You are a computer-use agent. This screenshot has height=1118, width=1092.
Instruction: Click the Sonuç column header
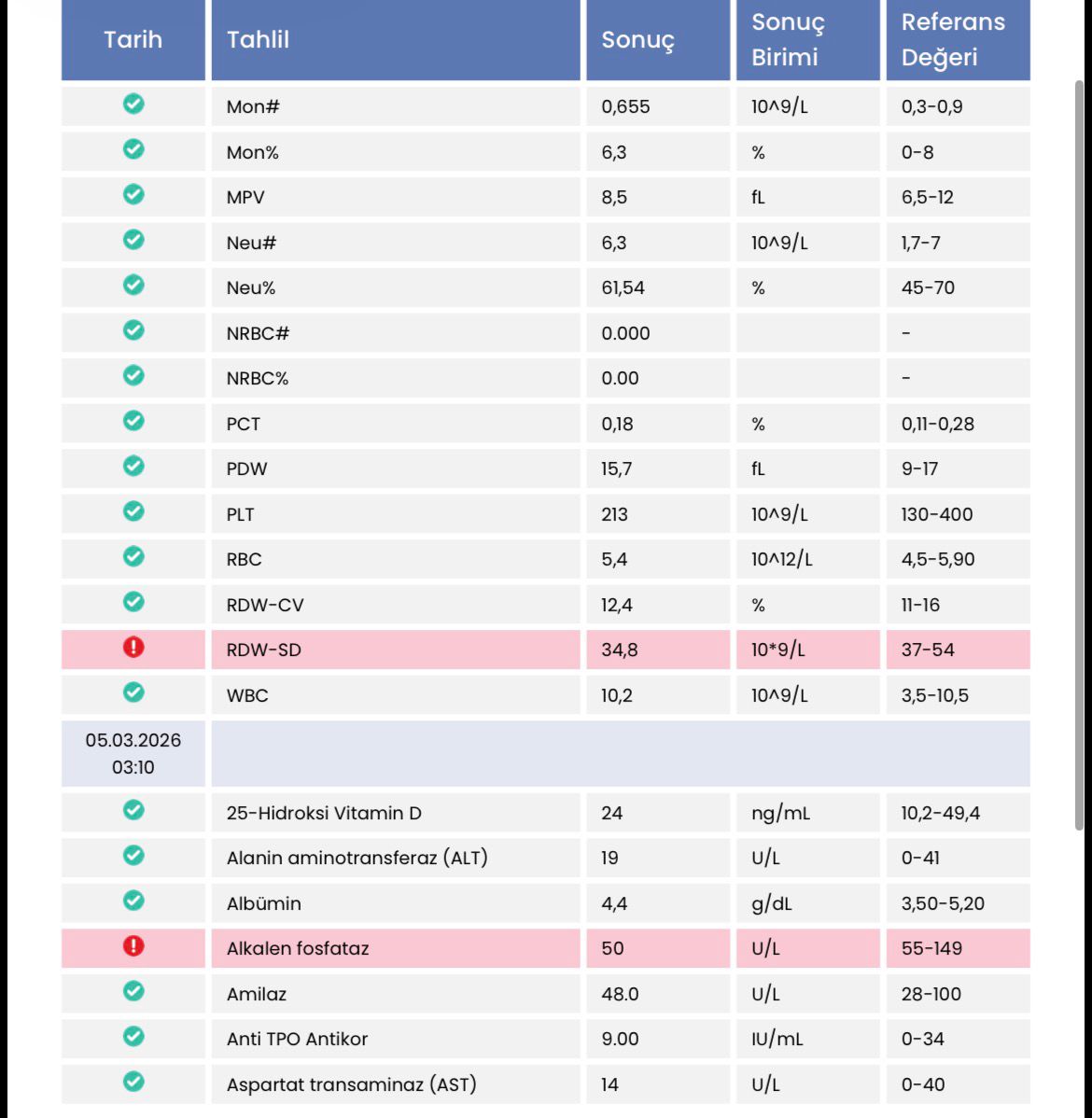click(637, 40)
